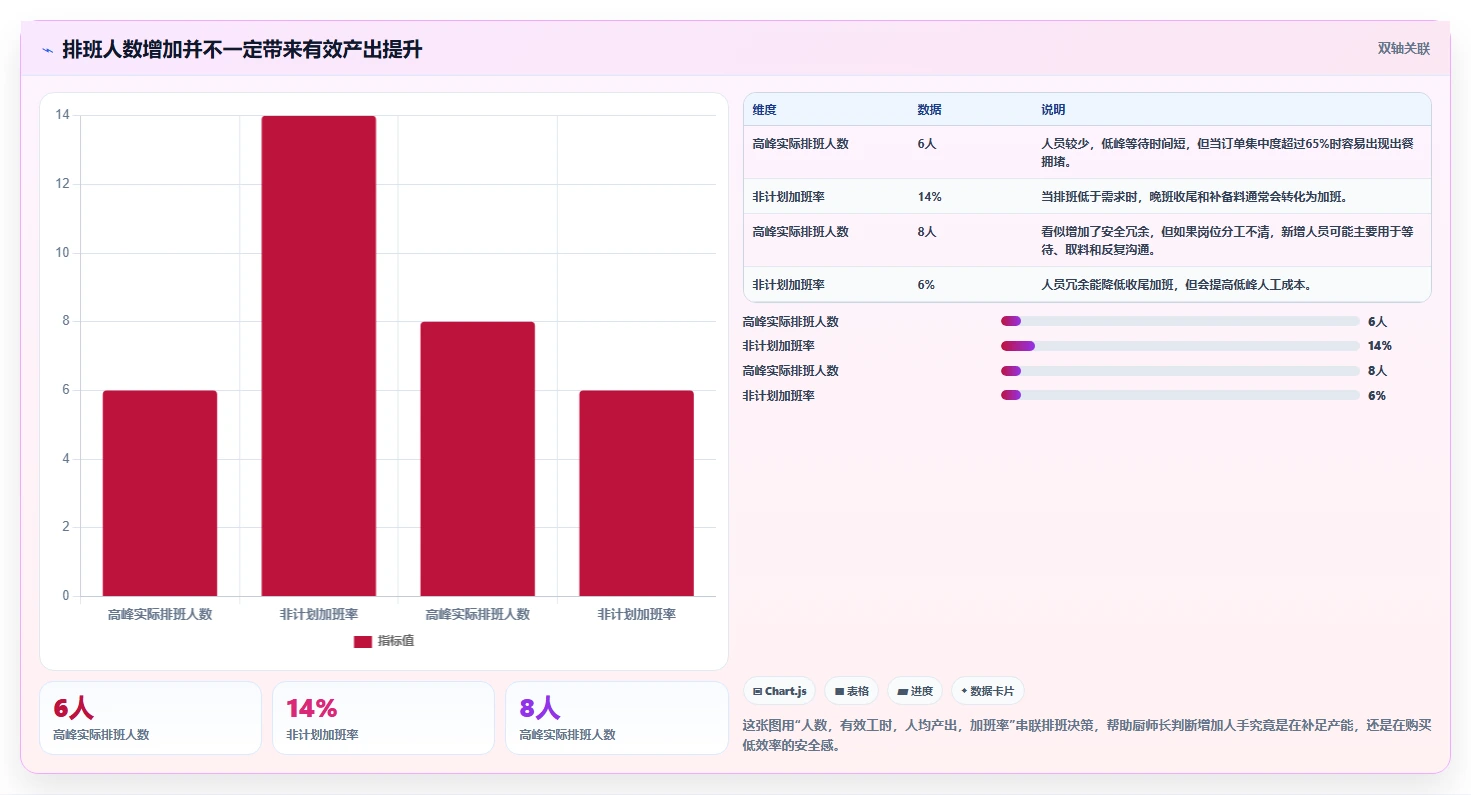Click the chart bar reaching value 8
This screenshot has height=795, width=1471.
[477, 459]
